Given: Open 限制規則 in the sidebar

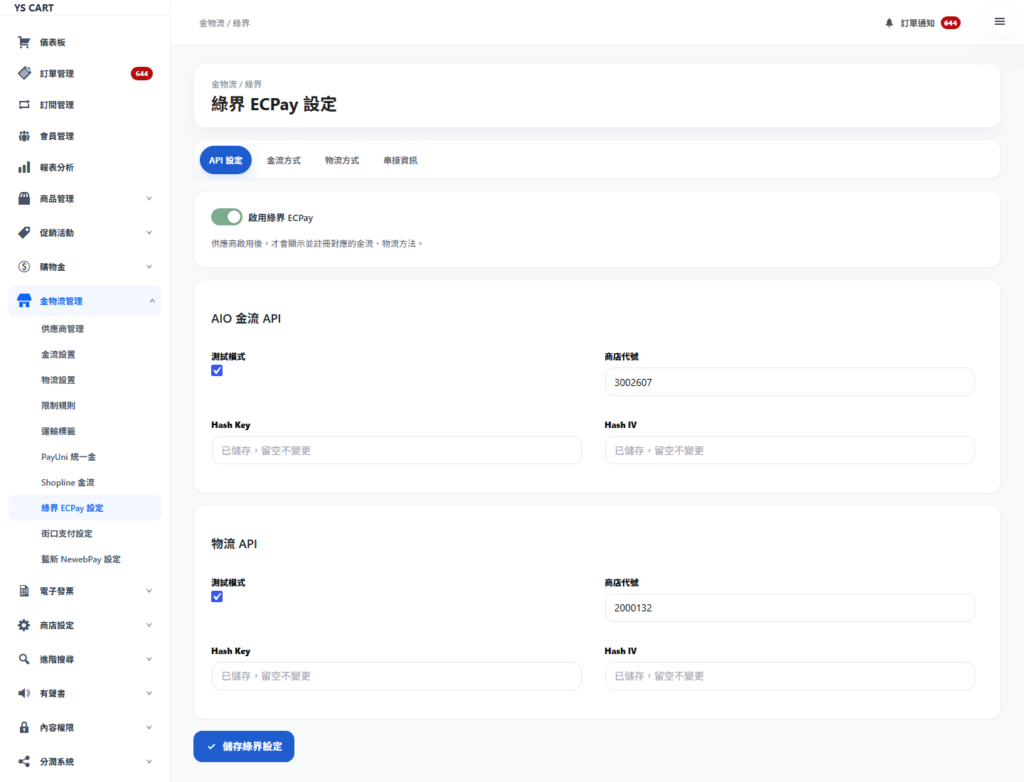Looking at the screenshot, I should tap(58, 405).
